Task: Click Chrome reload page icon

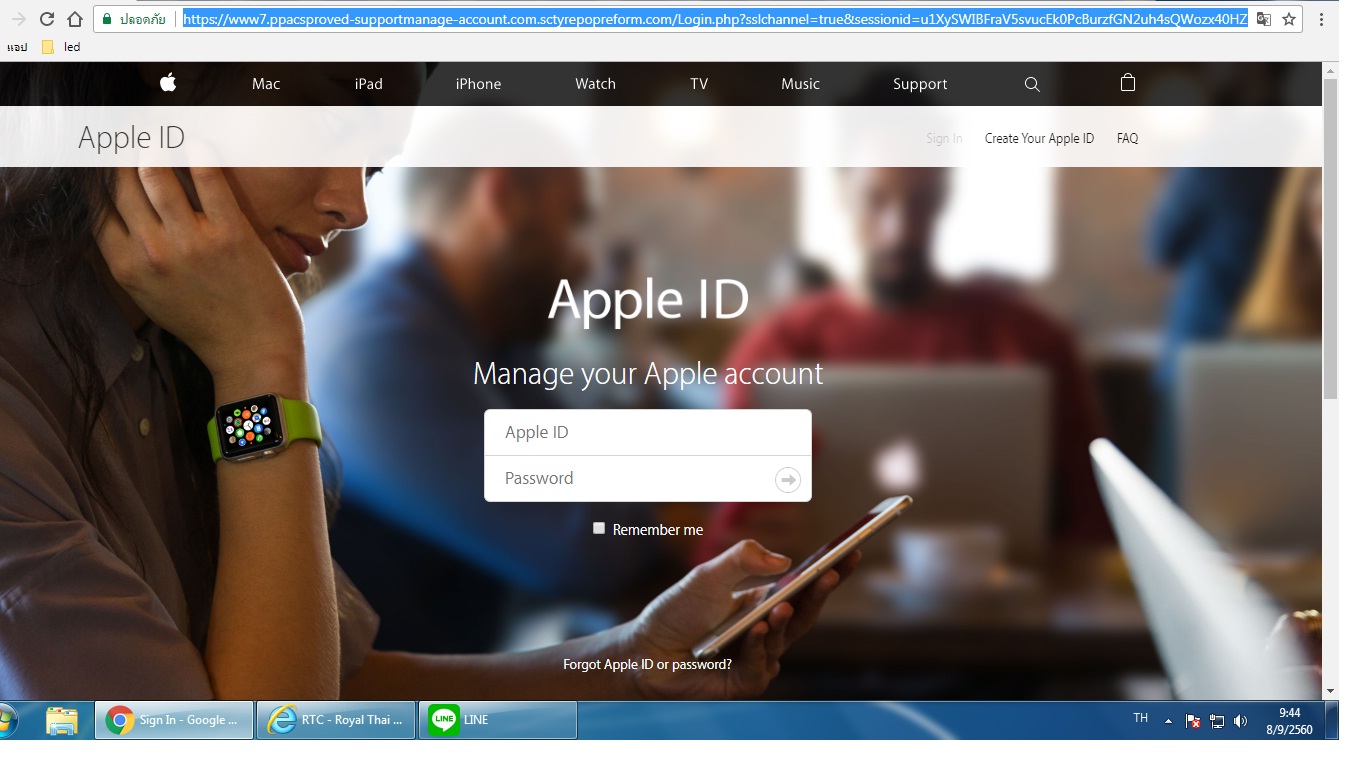Action: pos(46,19)
